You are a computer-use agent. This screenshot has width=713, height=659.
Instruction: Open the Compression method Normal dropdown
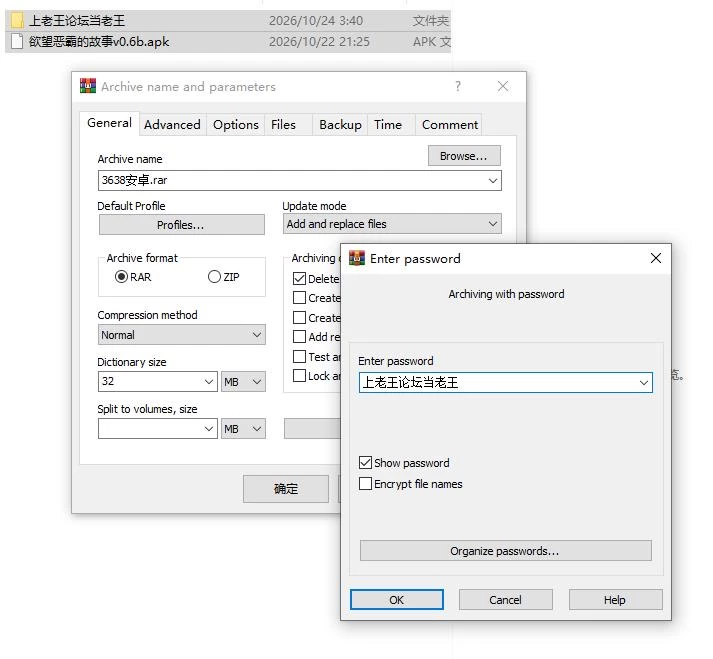pos(181,335)
